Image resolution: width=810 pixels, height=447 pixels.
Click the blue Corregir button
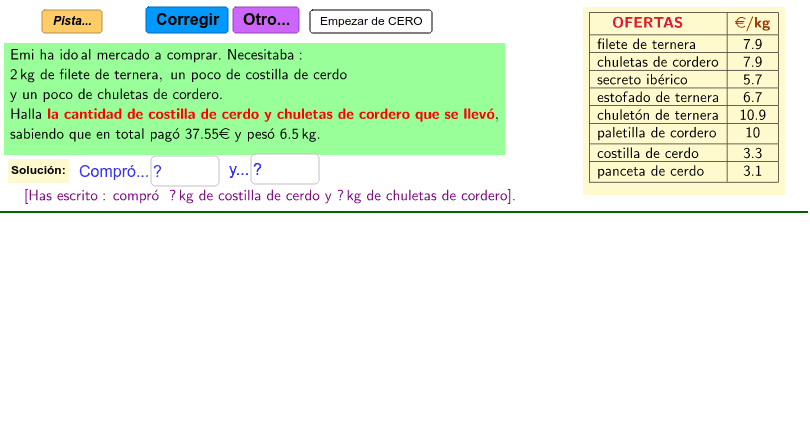point(187,20)
